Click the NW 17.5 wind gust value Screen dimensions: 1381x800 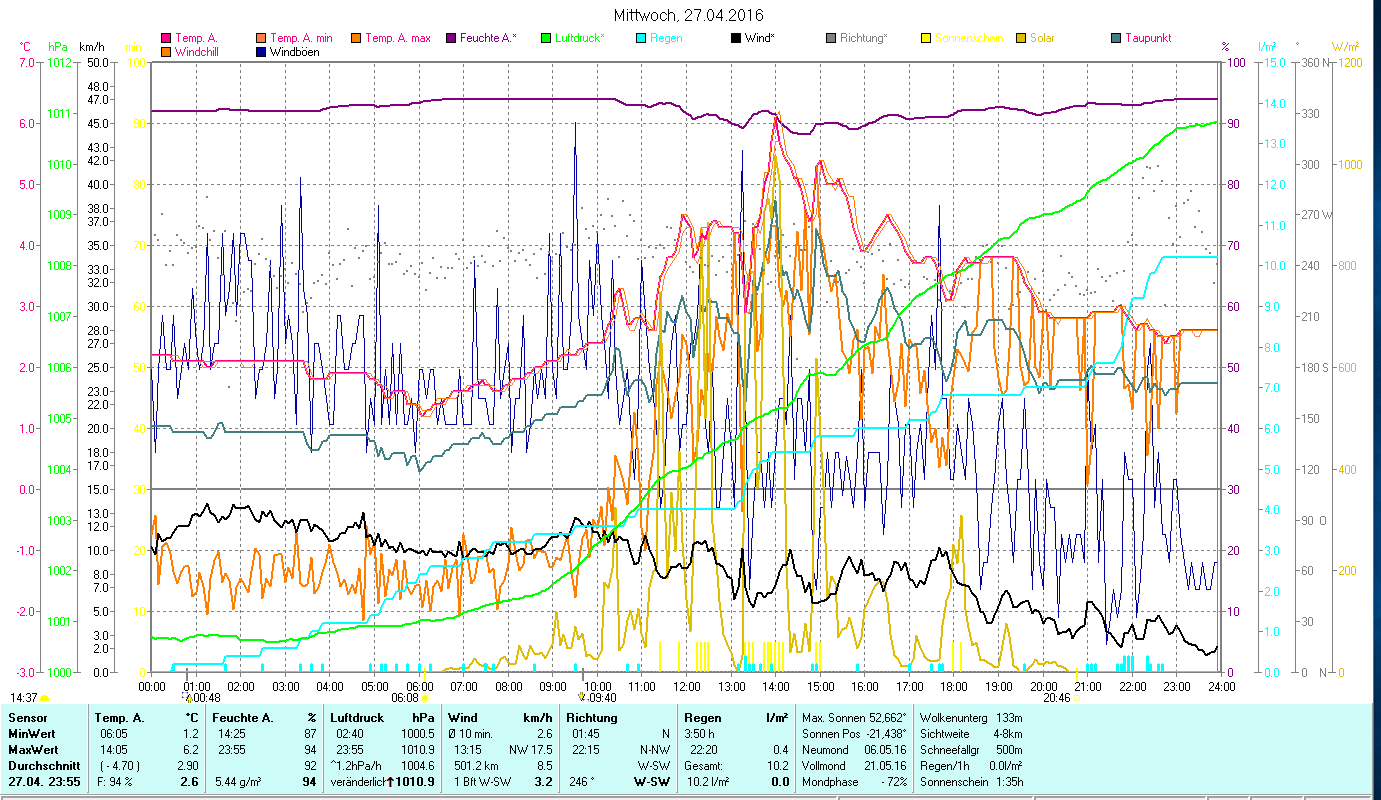point(532,750)
